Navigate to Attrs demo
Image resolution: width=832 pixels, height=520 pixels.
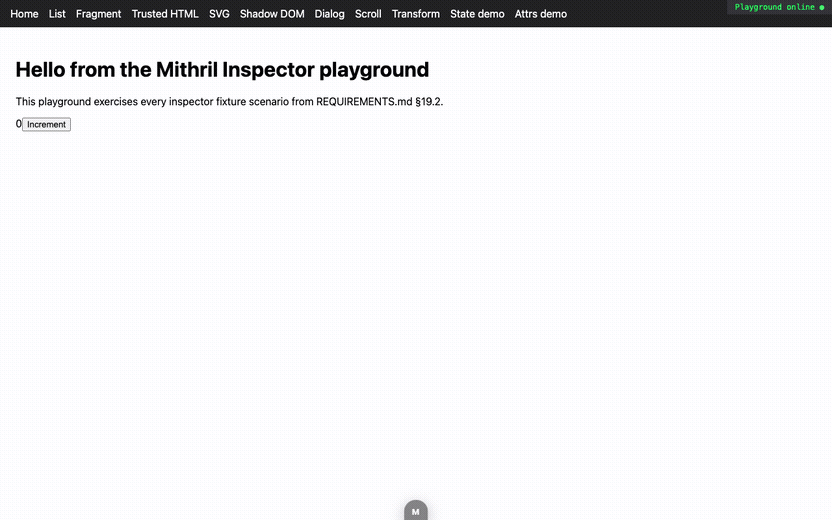point(541,14)
